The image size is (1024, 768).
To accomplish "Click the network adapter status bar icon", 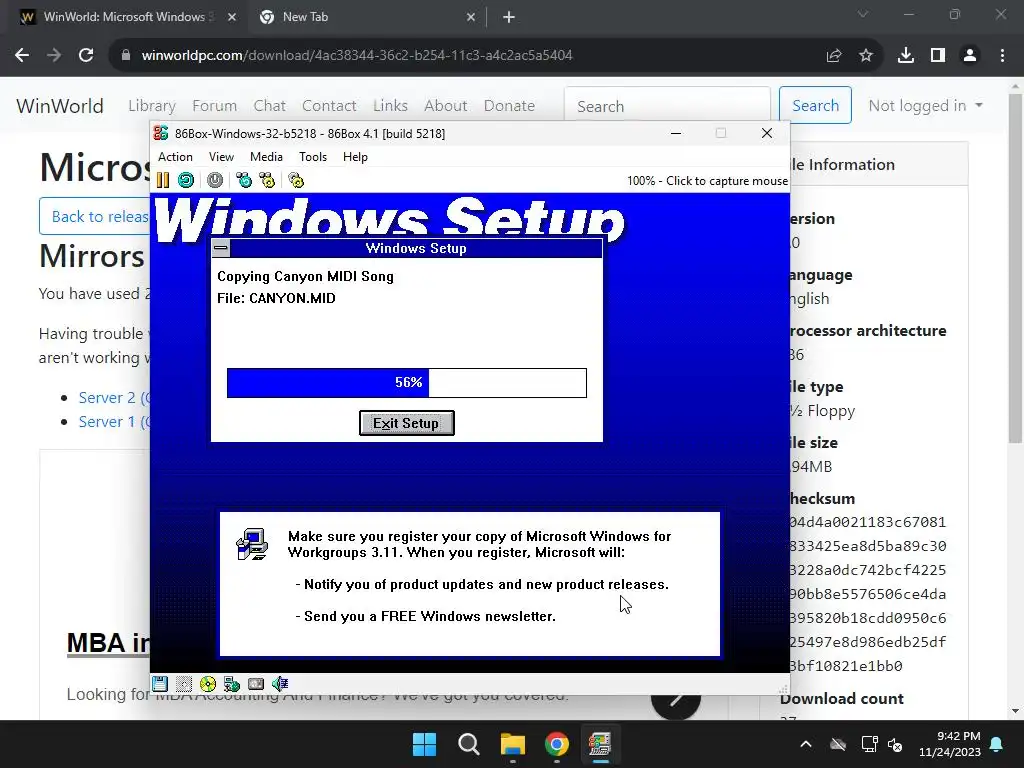I will click(232, 684).
